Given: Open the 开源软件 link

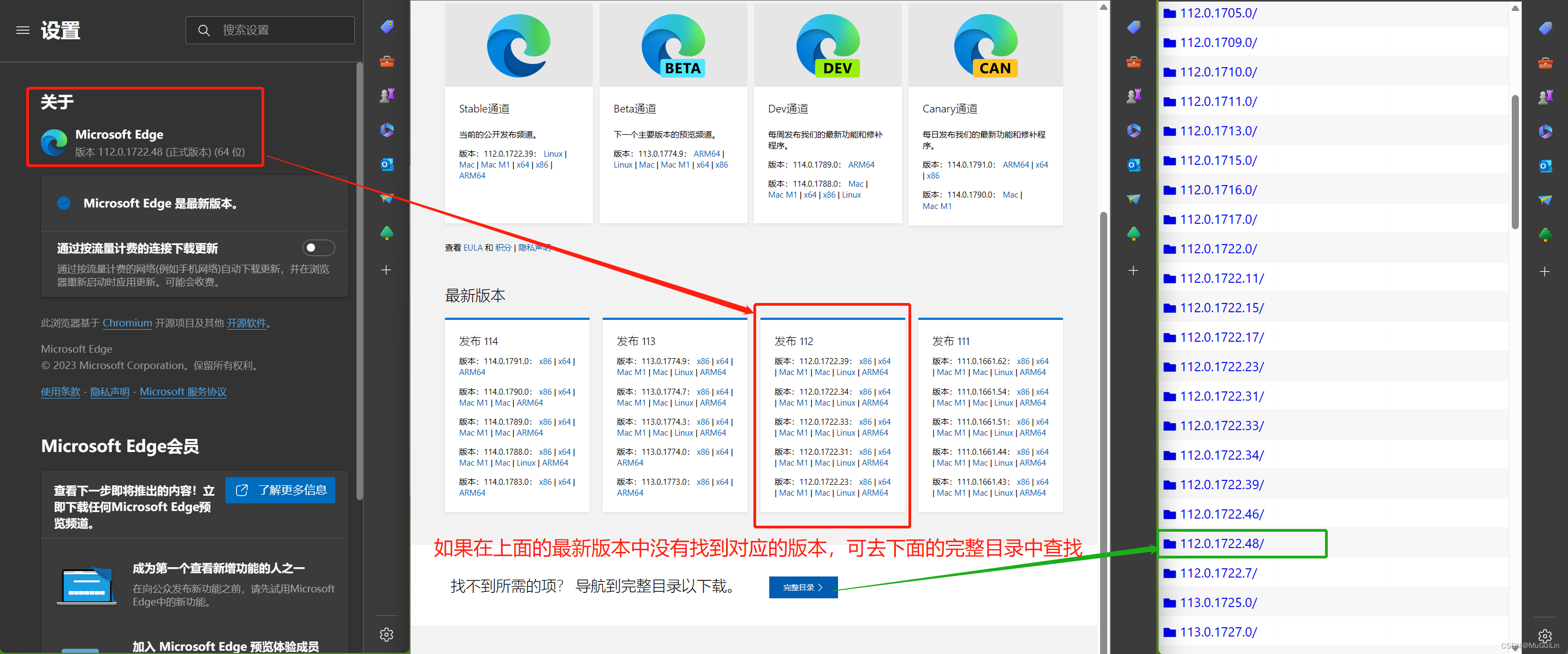Looking at the screenshot, I should 247,323.
